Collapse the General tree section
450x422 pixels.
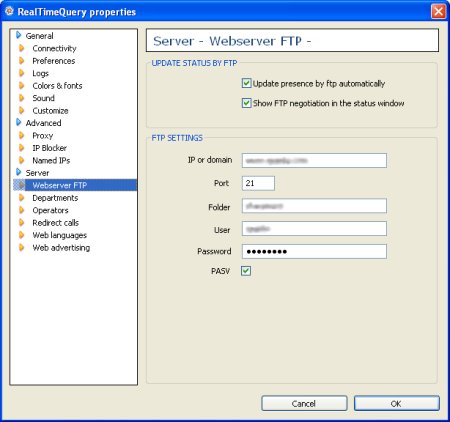point(19,35)
